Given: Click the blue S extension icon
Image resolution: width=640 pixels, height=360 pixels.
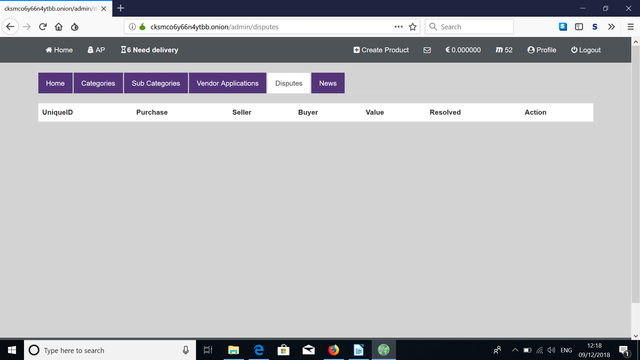Looking at the screenshot, I should click(x=563, y=27).
